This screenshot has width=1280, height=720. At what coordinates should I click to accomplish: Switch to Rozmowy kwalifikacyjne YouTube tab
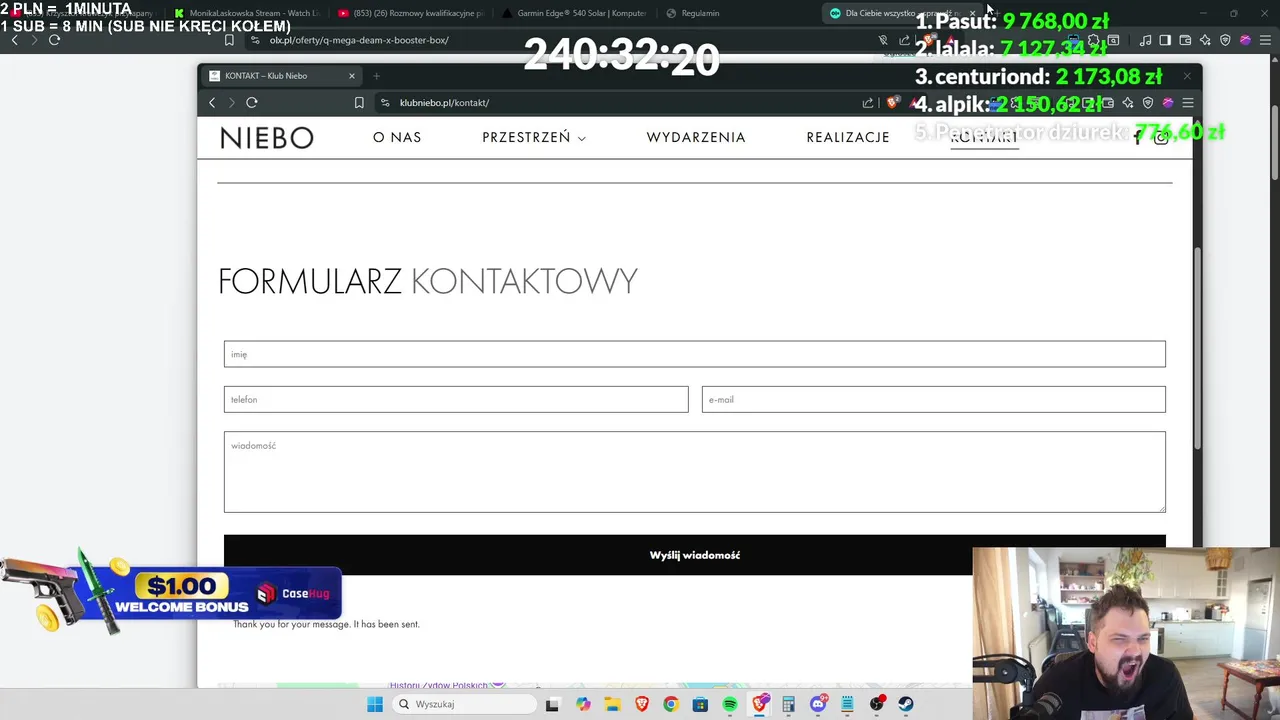pyautogui.click(x=410, y=13)
